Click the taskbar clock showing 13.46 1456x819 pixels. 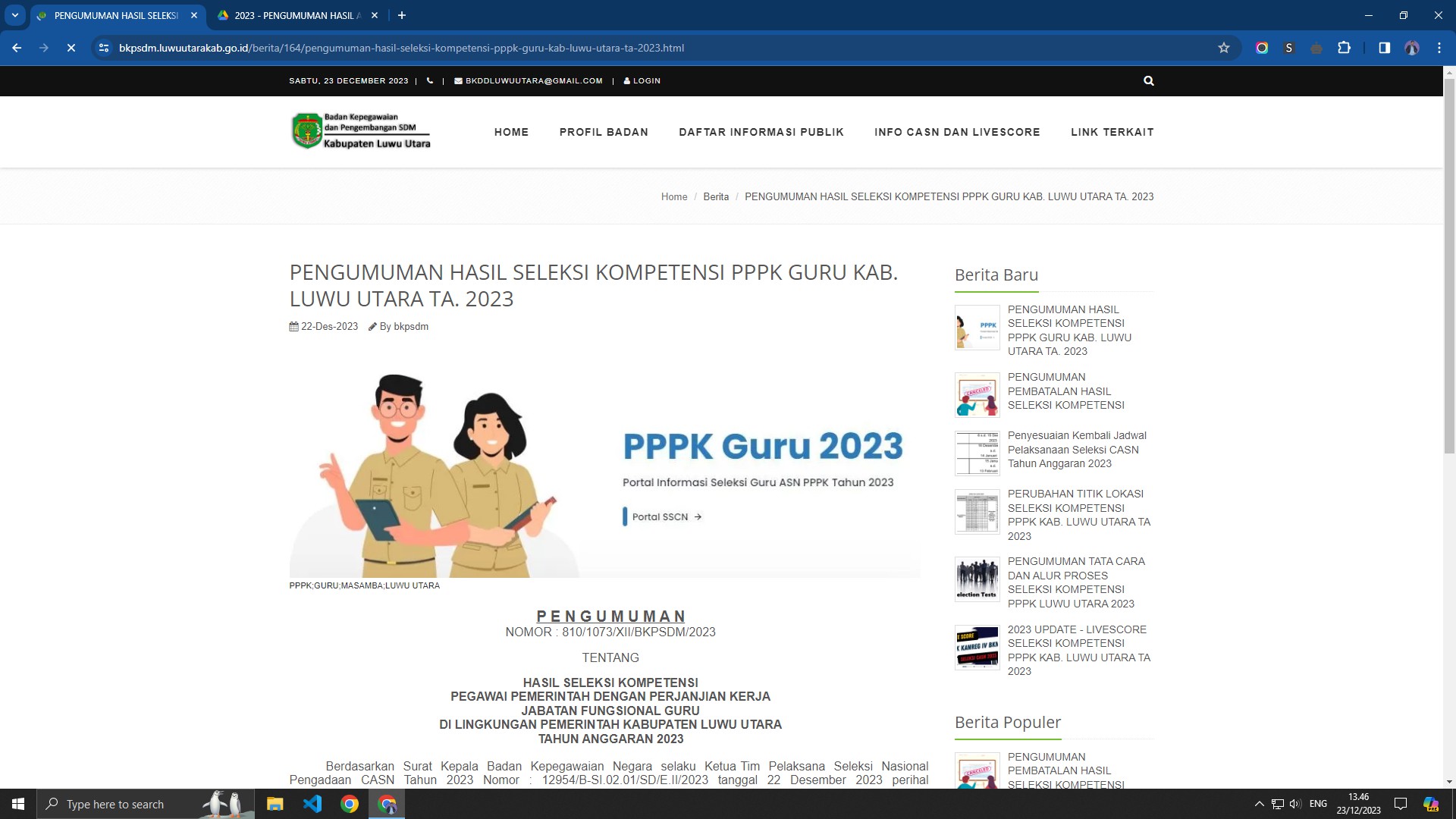pyautogui.click(x=1358, y=804)
